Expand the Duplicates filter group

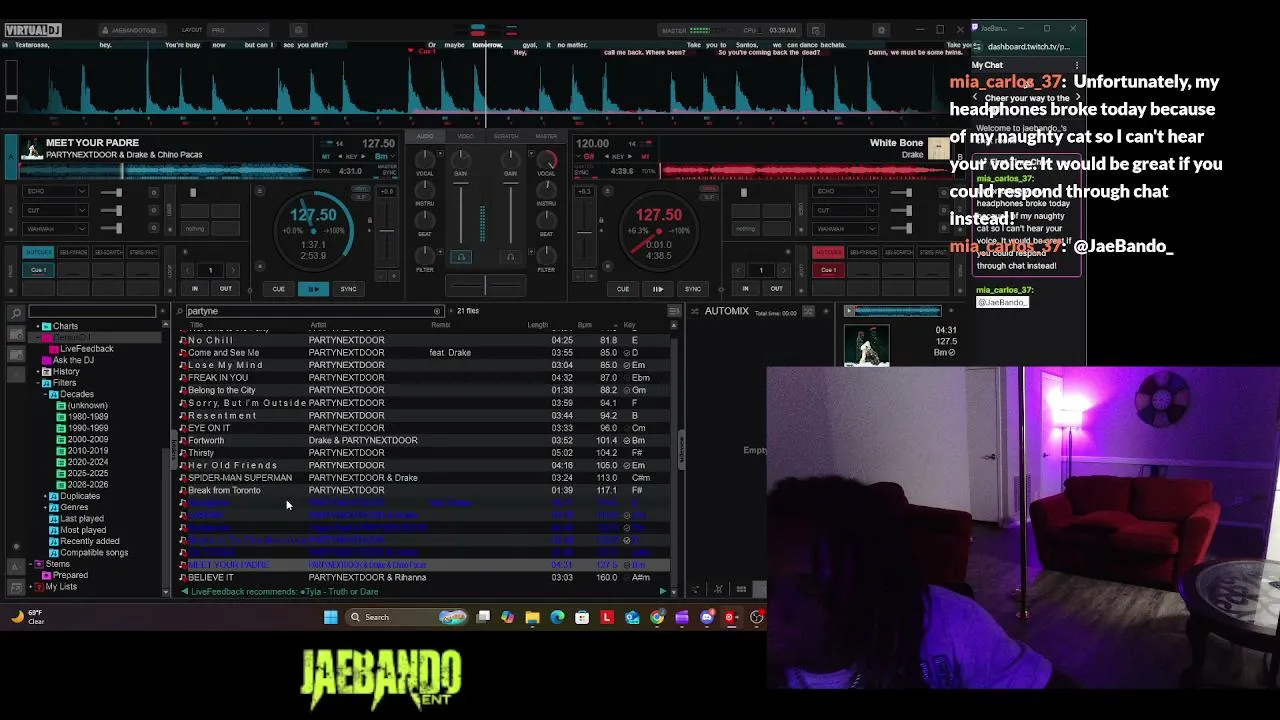(46, 496)
